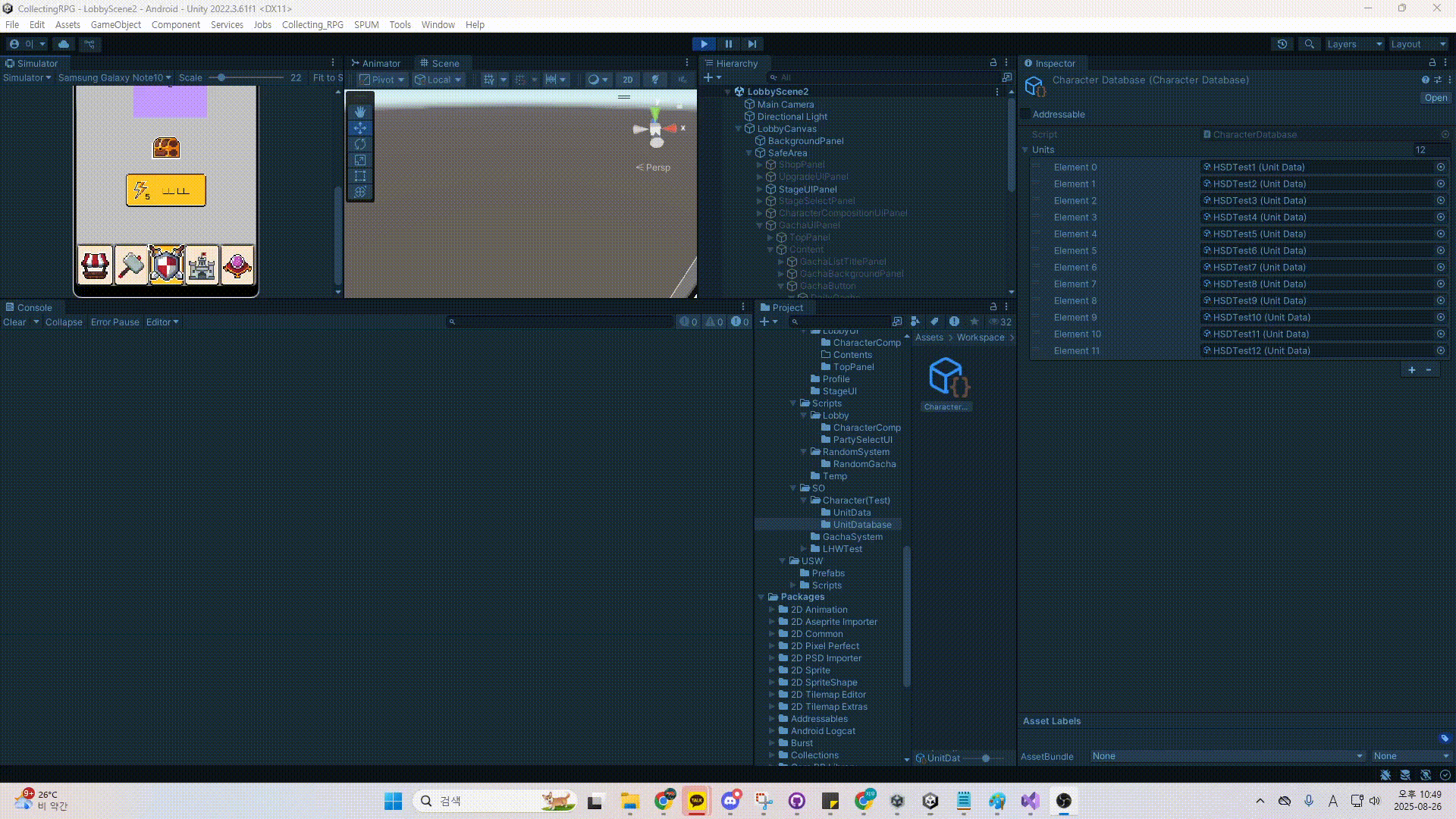The height and width of the screenshot is (819, 1456).
Task: Select the Hand tool in Scene view
Action: 360,111
